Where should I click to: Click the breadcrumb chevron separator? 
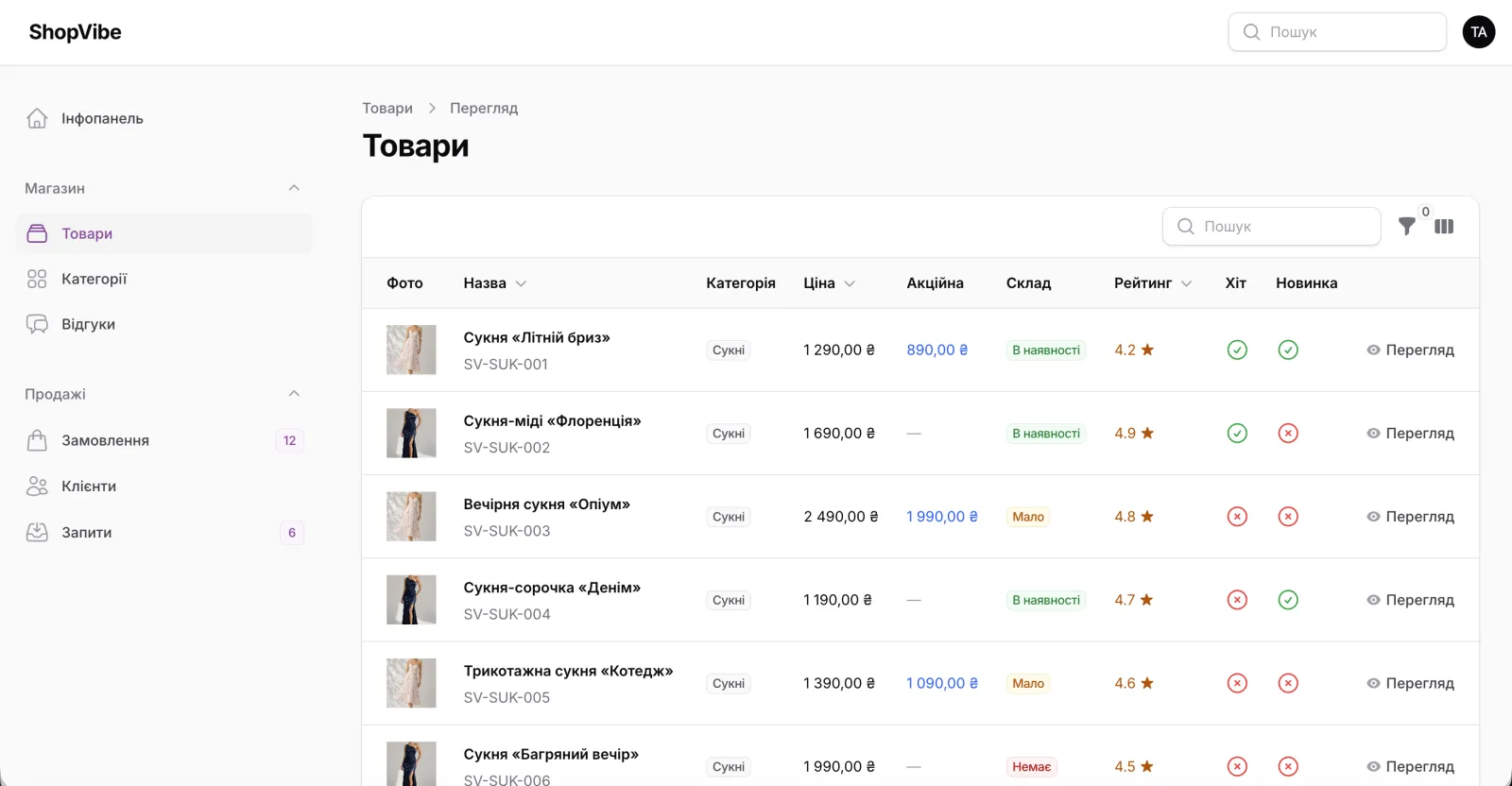tap(432, 109)
